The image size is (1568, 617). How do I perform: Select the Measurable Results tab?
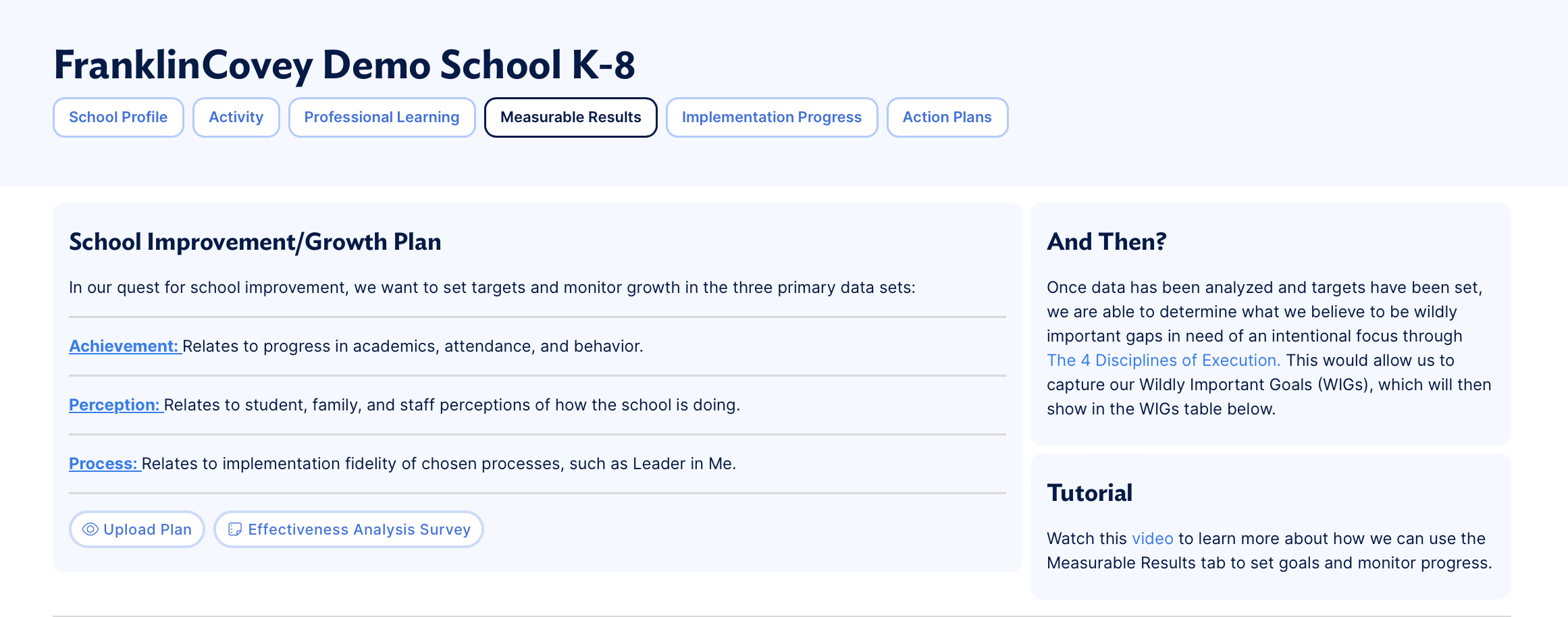click(x=571, y=117)
